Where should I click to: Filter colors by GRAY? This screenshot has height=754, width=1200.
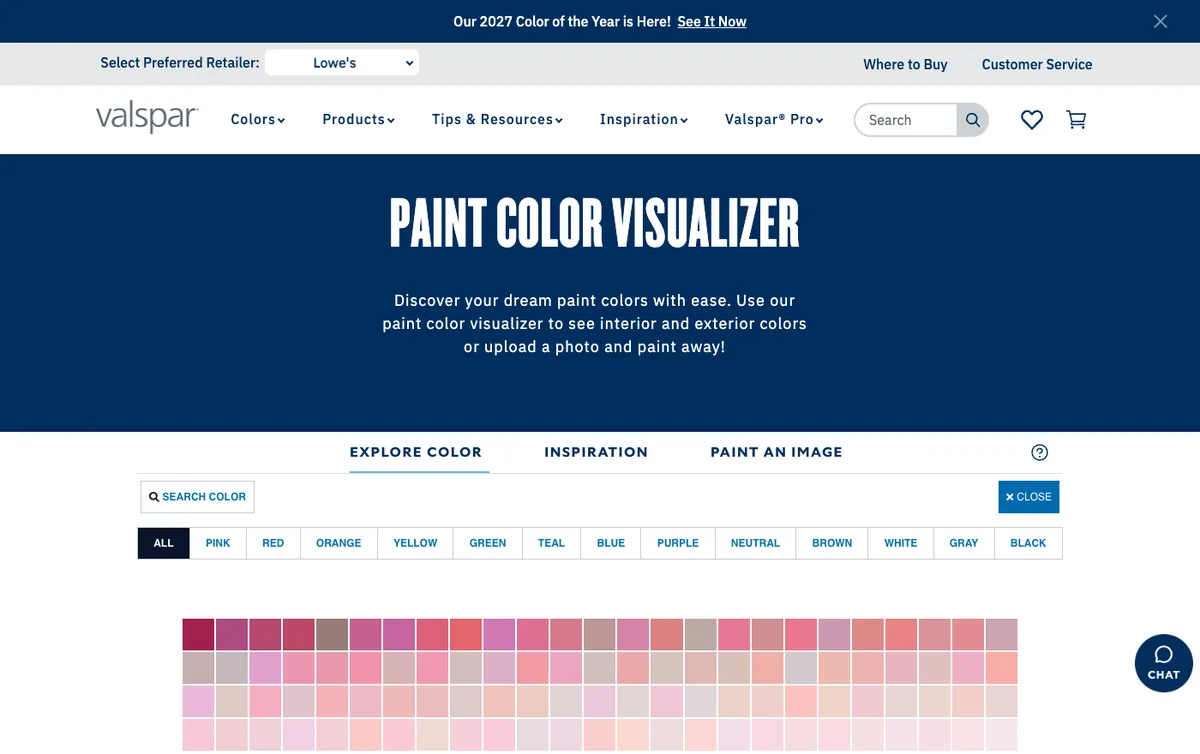(x=964, y=543)
